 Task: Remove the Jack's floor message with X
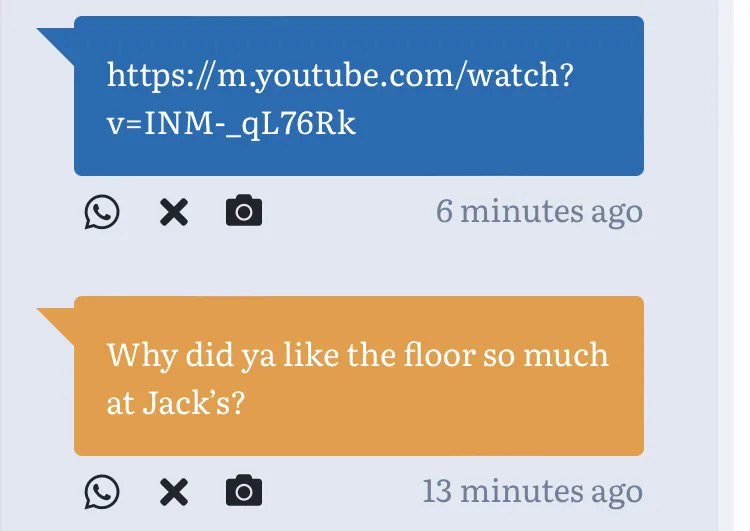point(174,491)
